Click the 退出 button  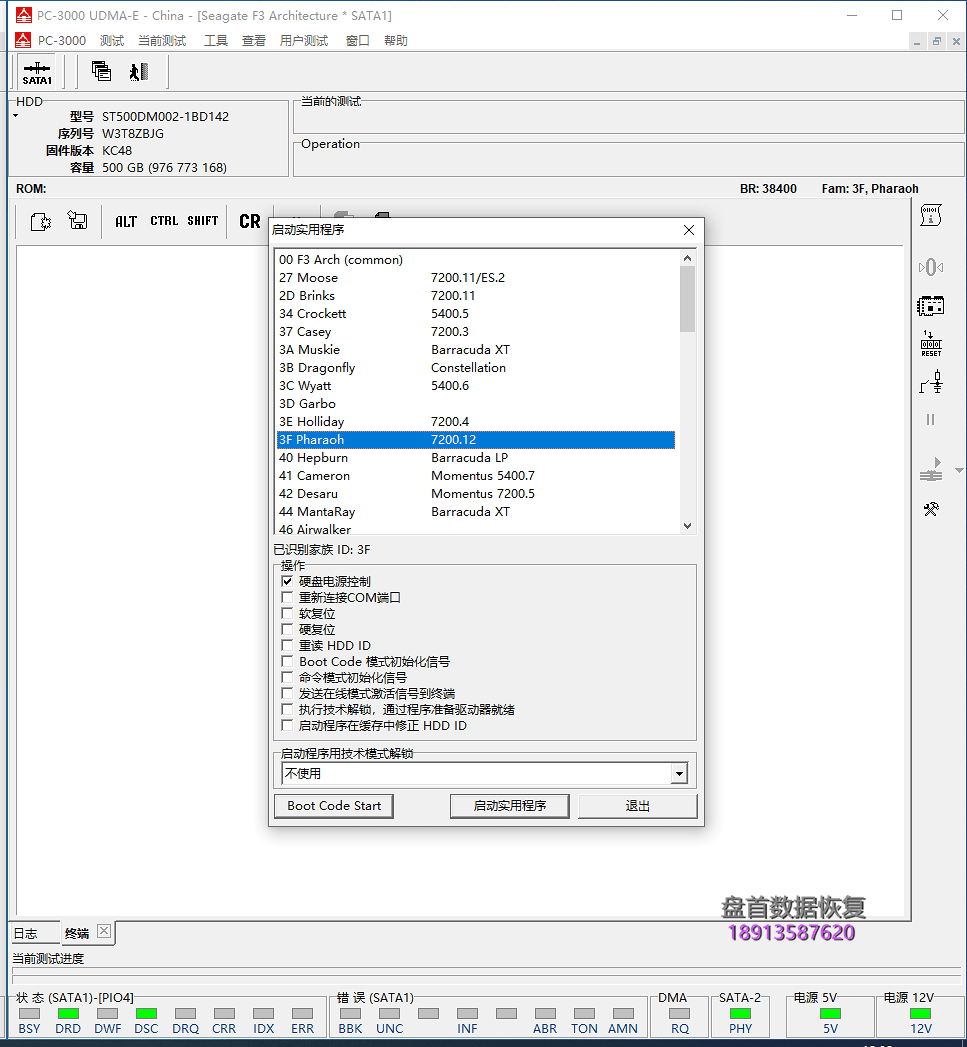[x=638, y=806]
